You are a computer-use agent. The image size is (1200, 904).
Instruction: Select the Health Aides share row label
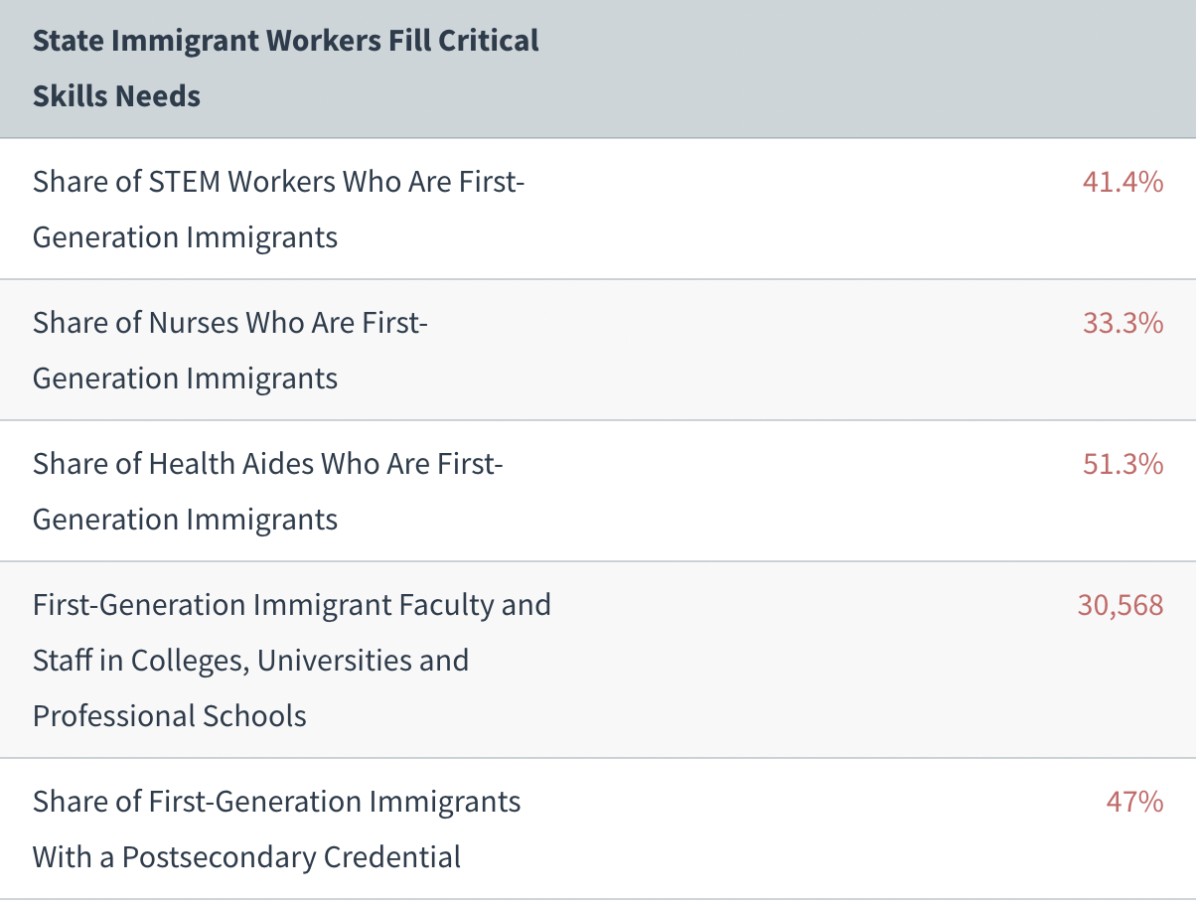[268, 491]
